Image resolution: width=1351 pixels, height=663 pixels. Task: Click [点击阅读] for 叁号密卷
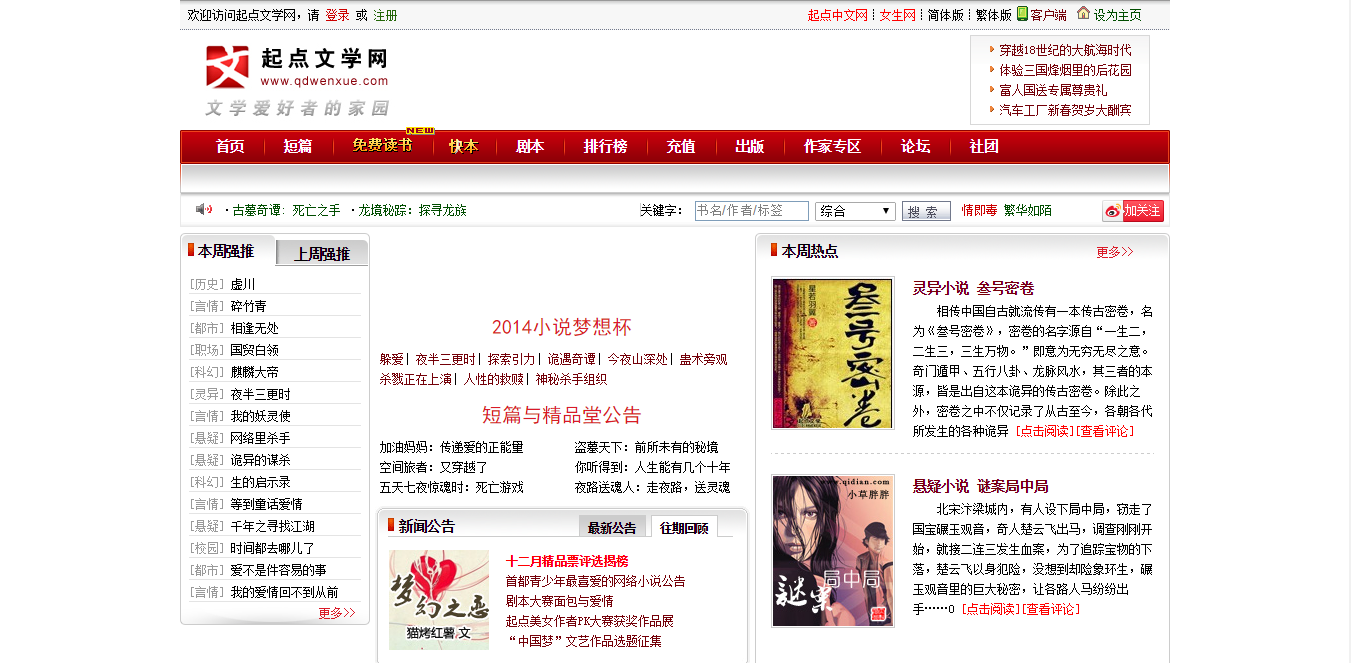pos(1045,431)
